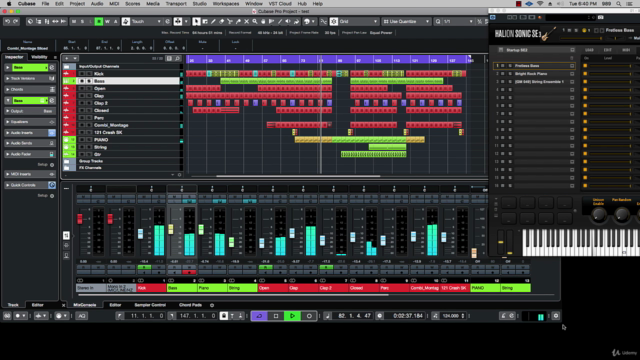Select the Glue tool

point(238,21)
